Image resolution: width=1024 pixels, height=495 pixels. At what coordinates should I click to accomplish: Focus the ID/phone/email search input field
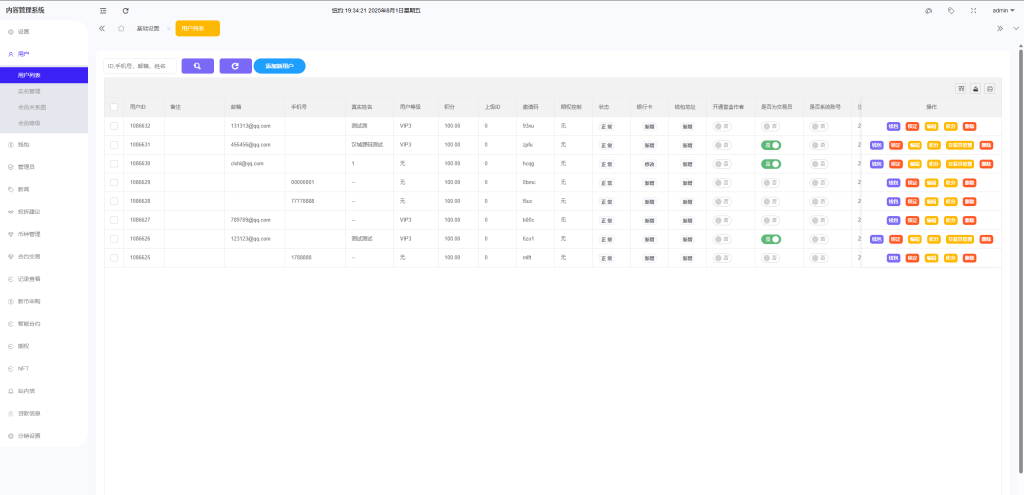[140, 66]
